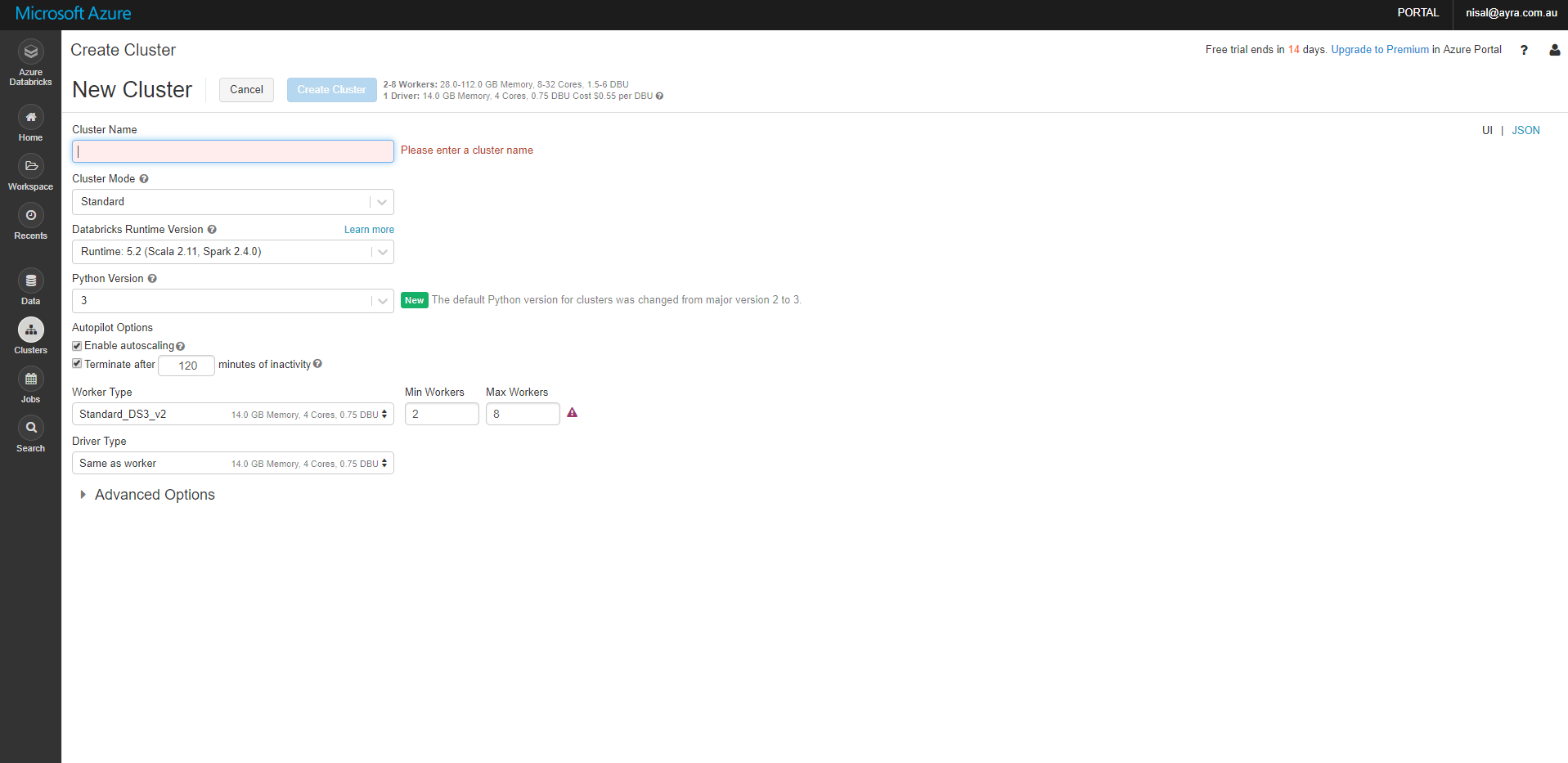Click DBU cost help icon in summary
Image resolution: width=1568 pixels, height=763 pixels.
[x=659, y=96]
